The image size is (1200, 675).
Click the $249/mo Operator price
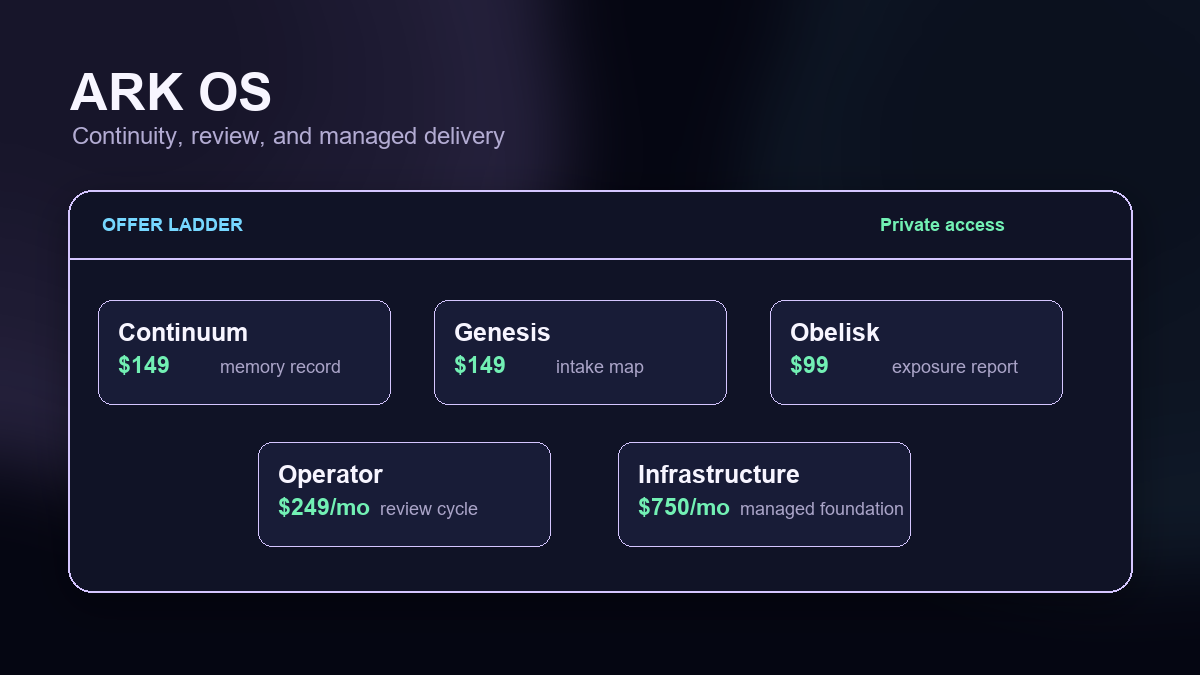tap(324, 508)
